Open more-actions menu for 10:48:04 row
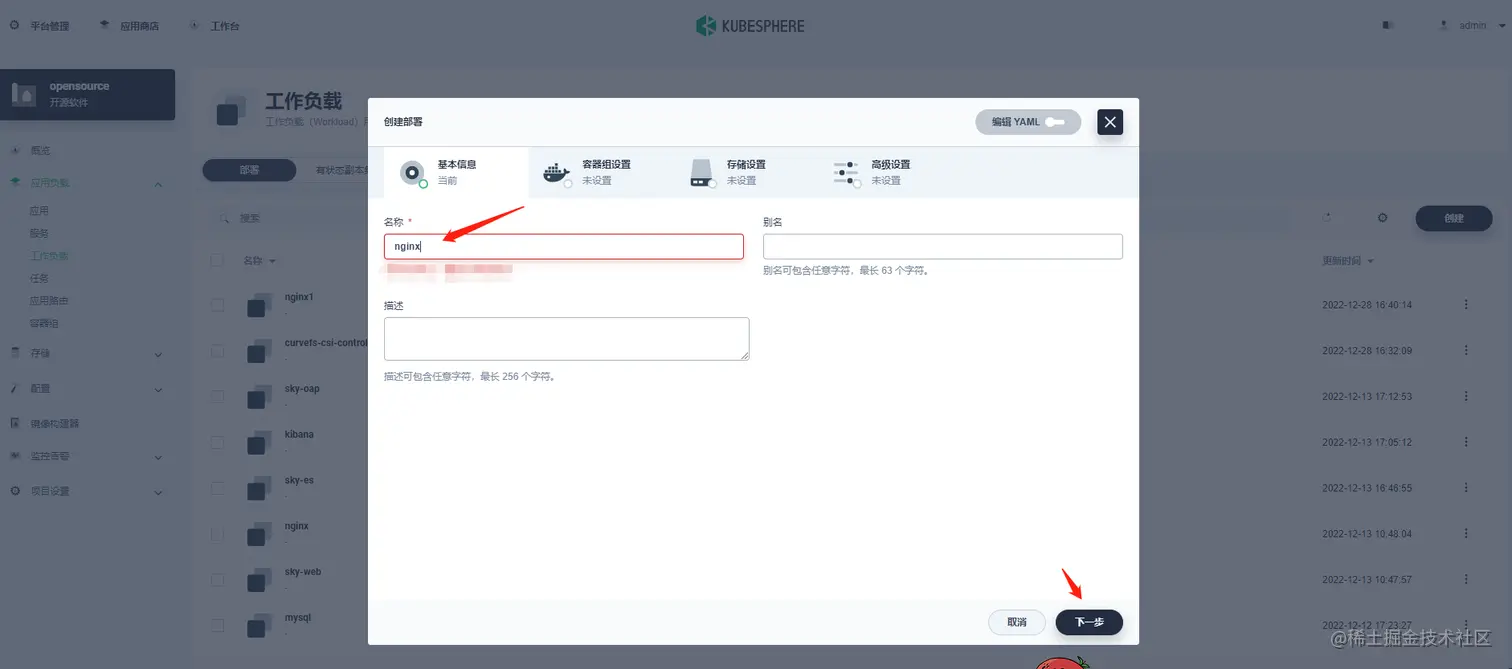 1466,533
